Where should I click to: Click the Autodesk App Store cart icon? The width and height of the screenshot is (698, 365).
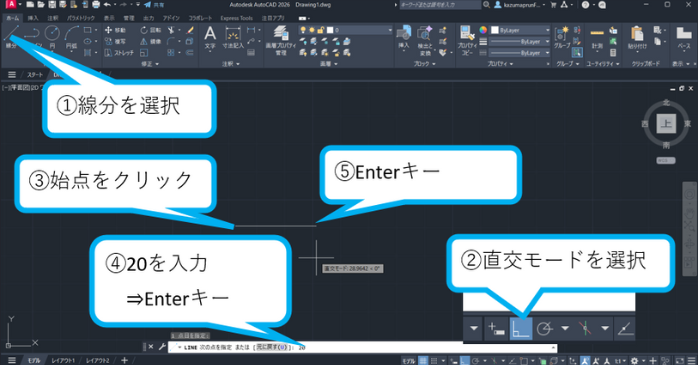[x=553, y=4]
